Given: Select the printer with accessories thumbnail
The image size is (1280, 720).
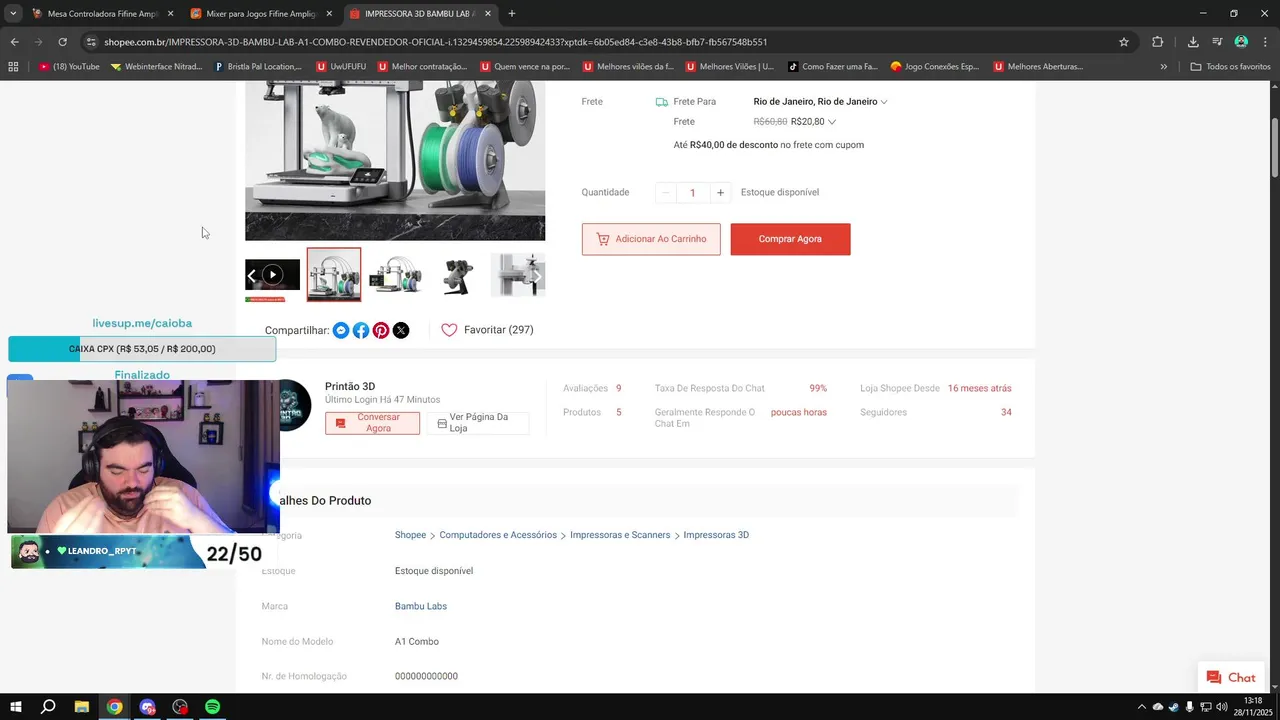Looking at the screenshot, I should pos(395,274).
